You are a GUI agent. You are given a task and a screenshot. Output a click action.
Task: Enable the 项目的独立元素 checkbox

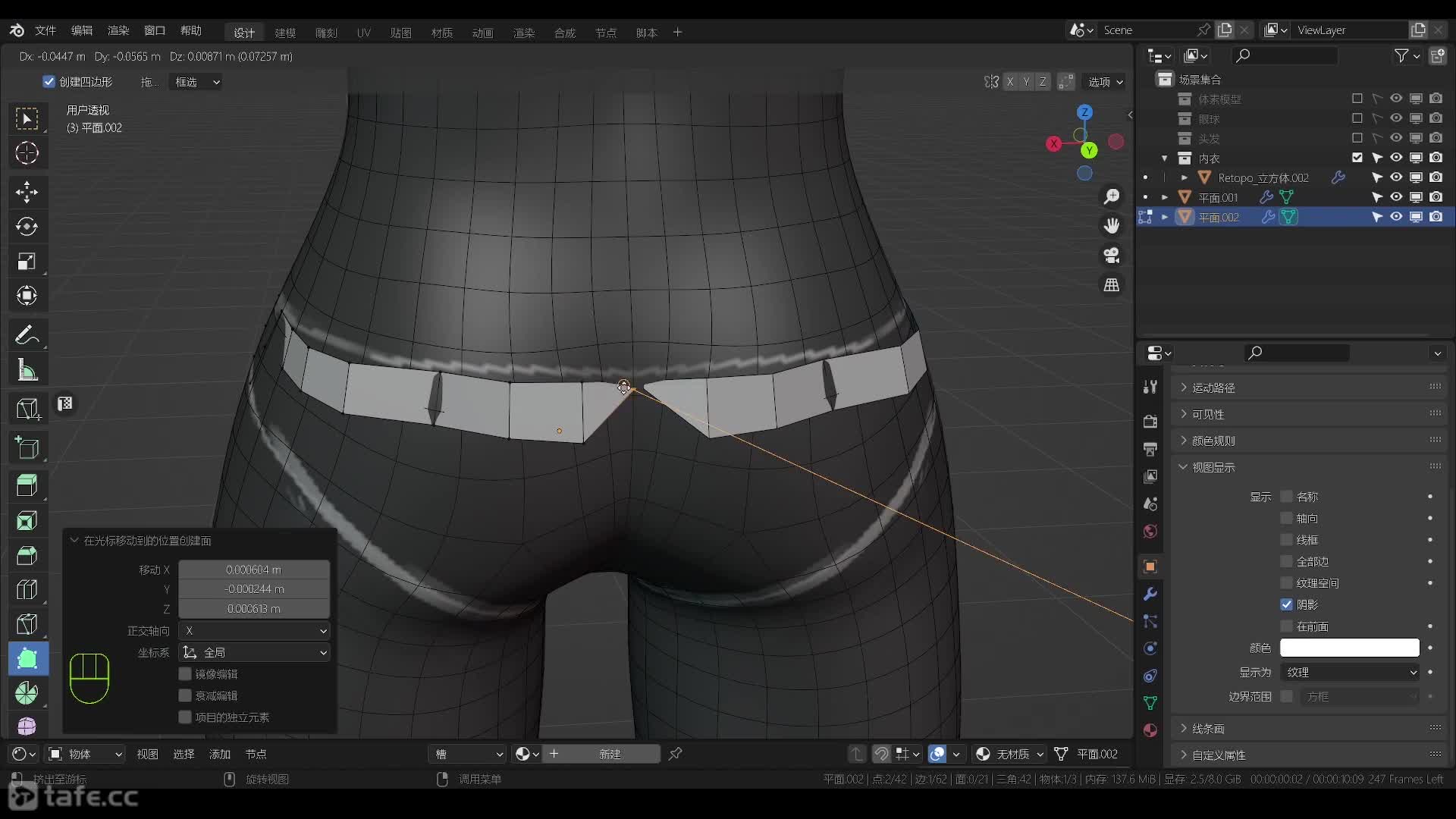click(185, 717)
